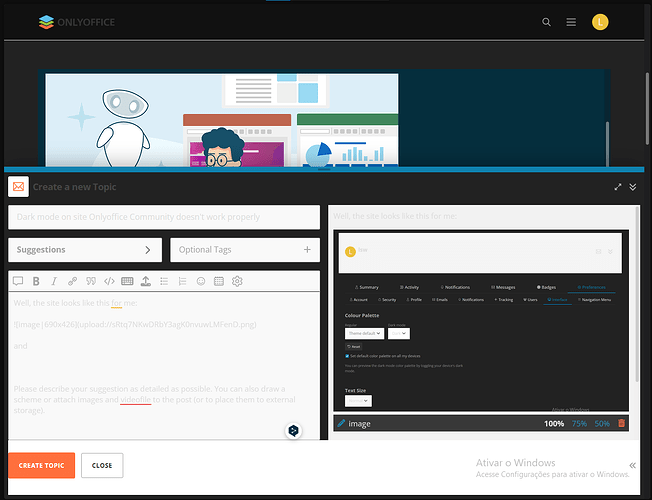Delete the image using the trash icon
The height and width of the screenshot is (500, 652).
[621, 424]
